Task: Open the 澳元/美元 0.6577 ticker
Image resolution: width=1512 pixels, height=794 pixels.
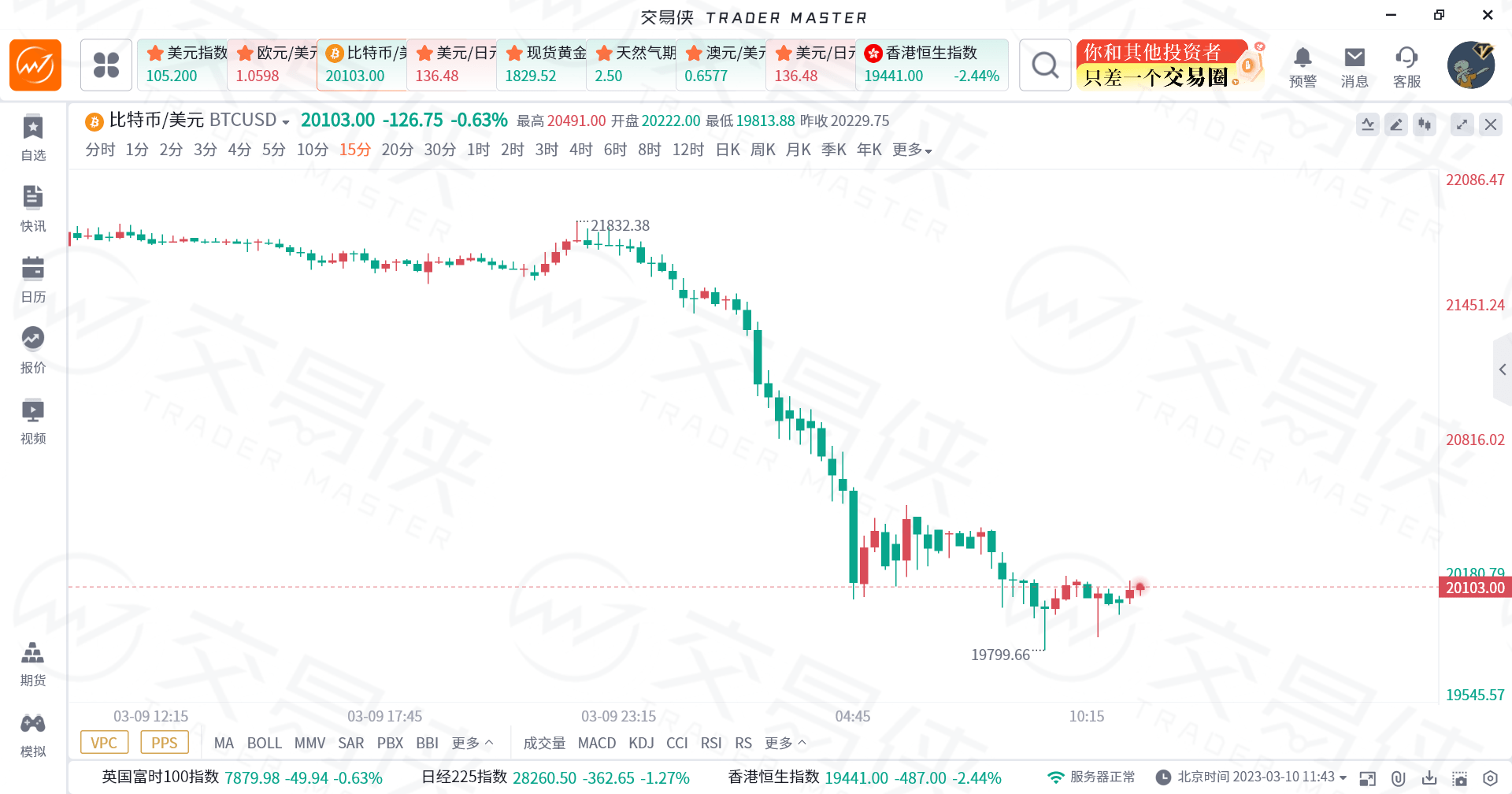Action: [x=721, y=65]
